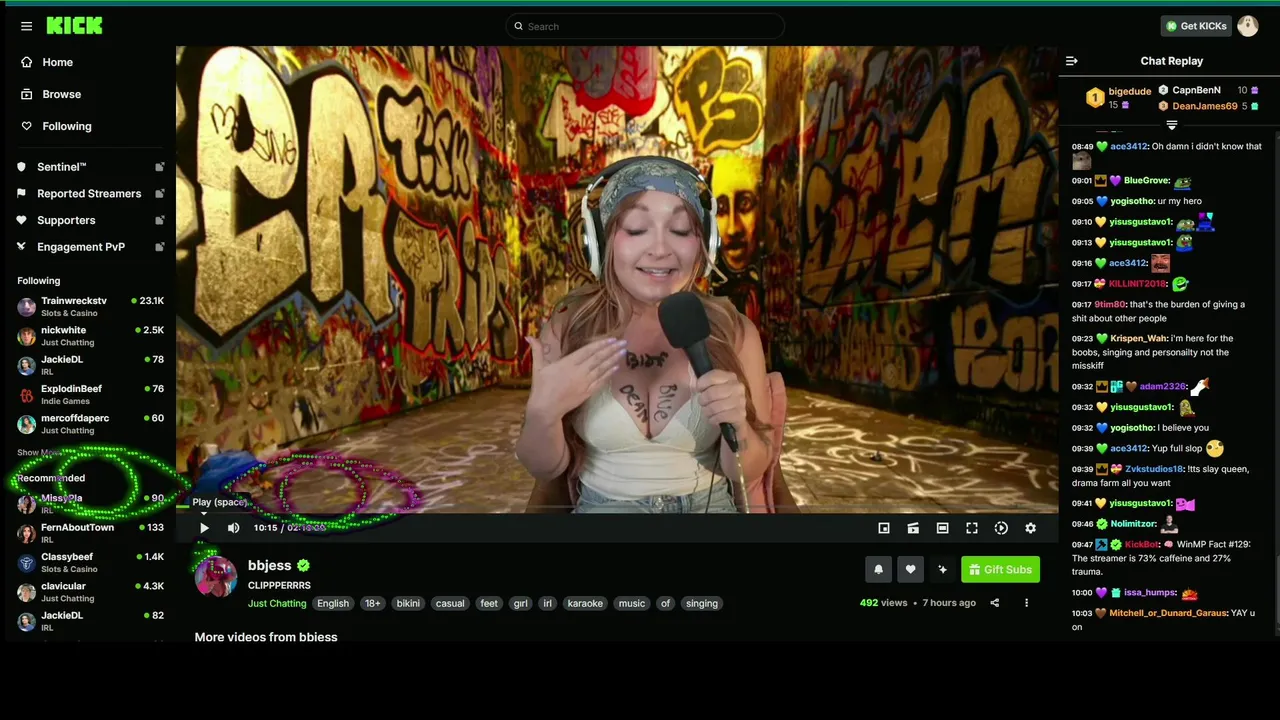The width and height of the screenshot is (1280, 720).
Task: Select the English tag
Action: [333, 604]
